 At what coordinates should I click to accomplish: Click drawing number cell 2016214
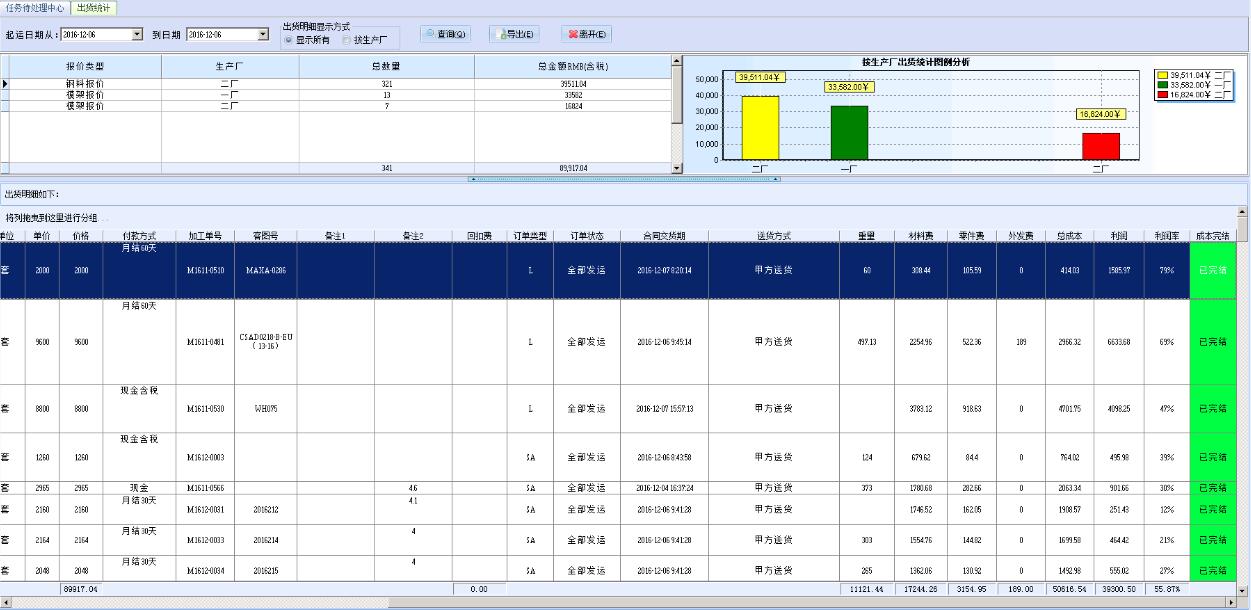click(265, 540)
